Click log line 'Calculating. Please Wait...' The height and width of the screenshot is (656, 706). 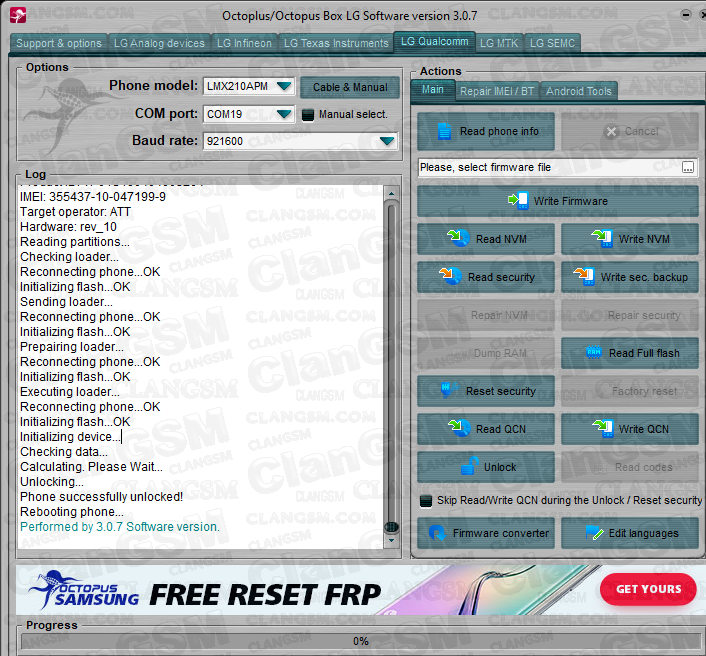point(91,467)
